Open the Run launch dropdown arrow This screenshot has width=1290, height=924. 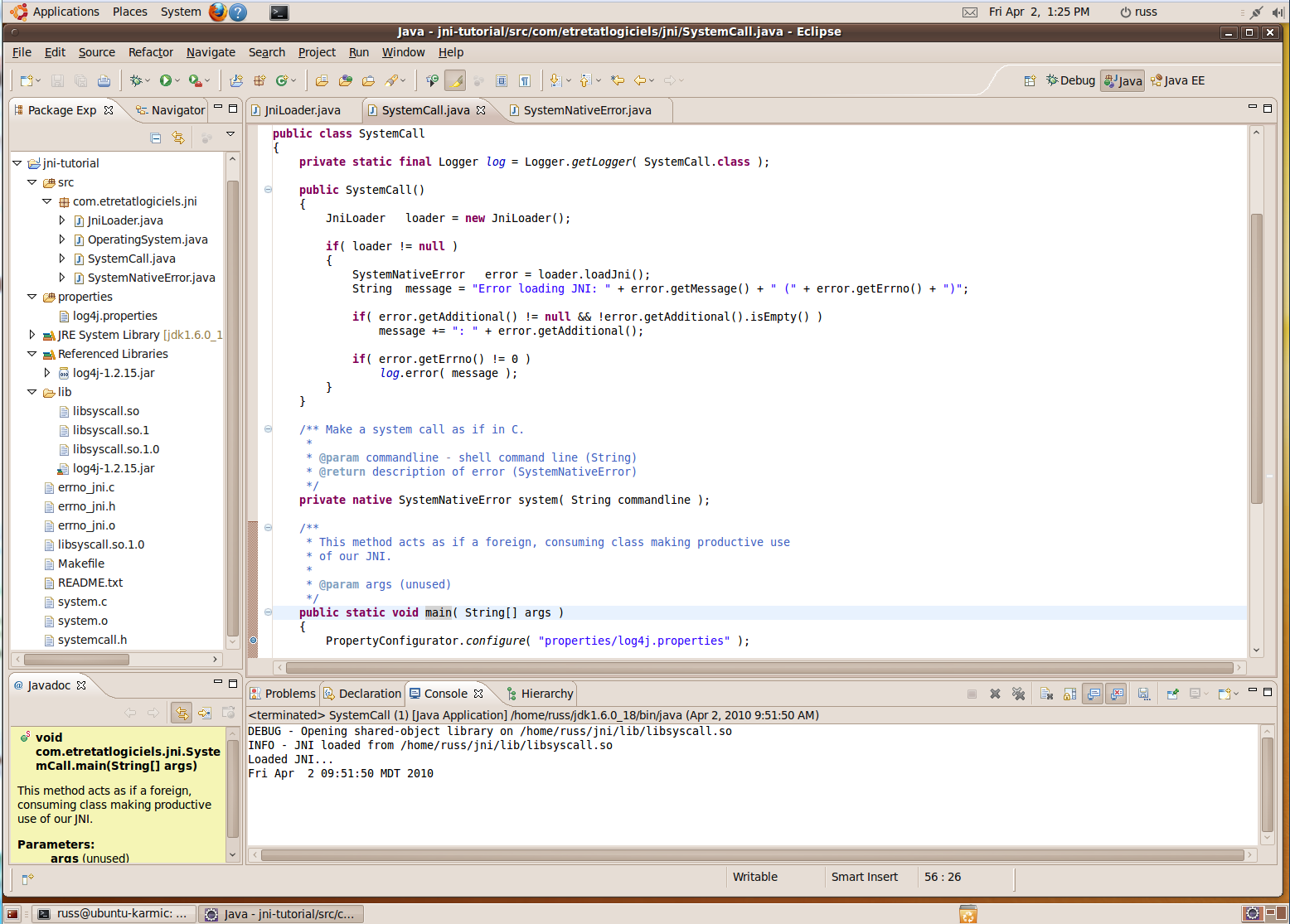[177, 80]
